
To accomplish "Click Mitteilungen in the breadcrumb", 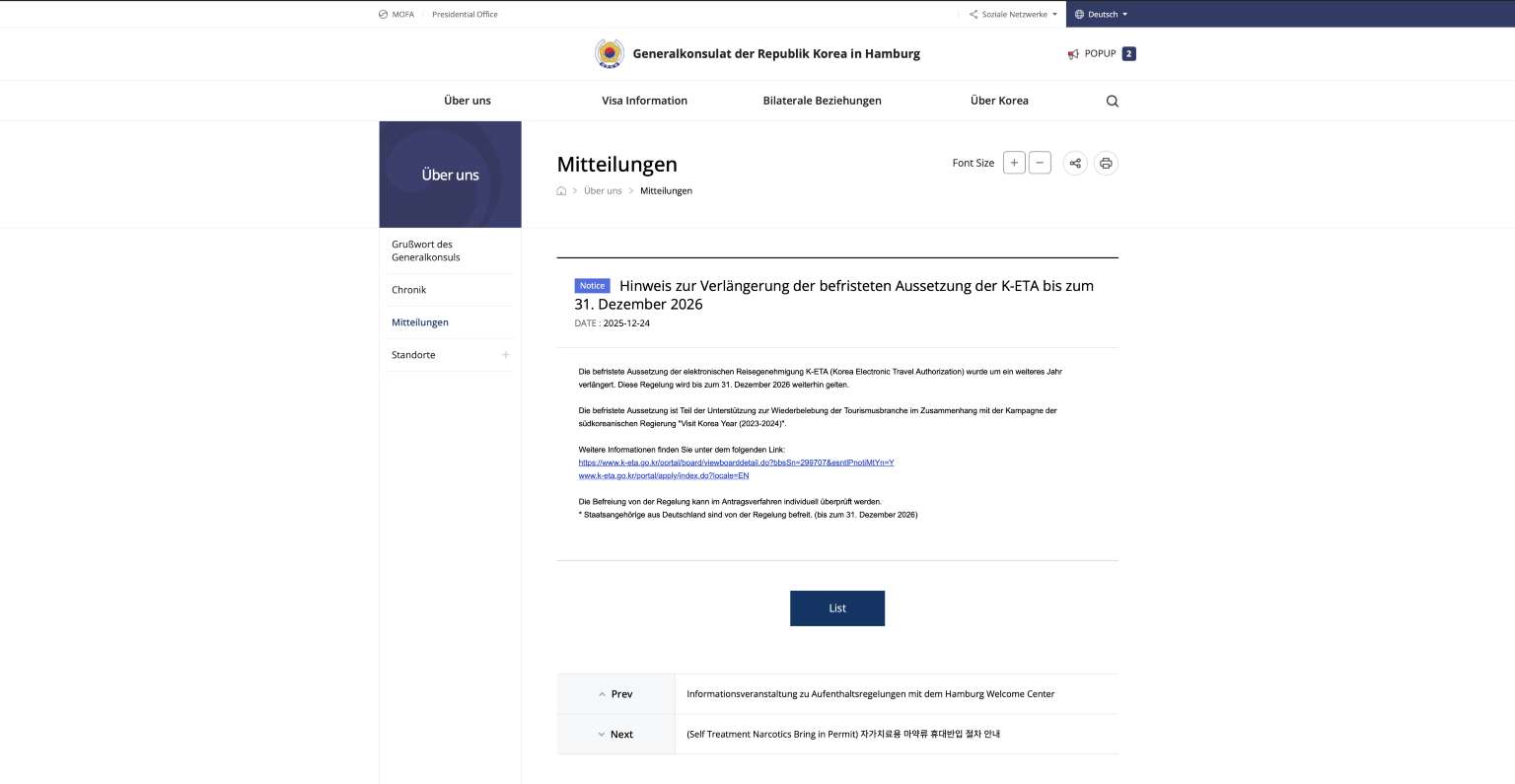I will tap(666, 191).
